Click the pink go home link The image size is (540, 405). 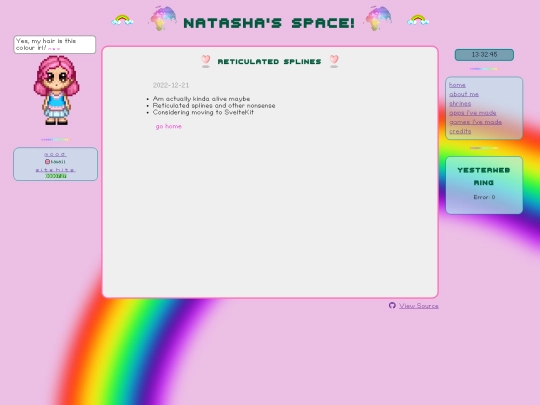(x=168, y=126)
